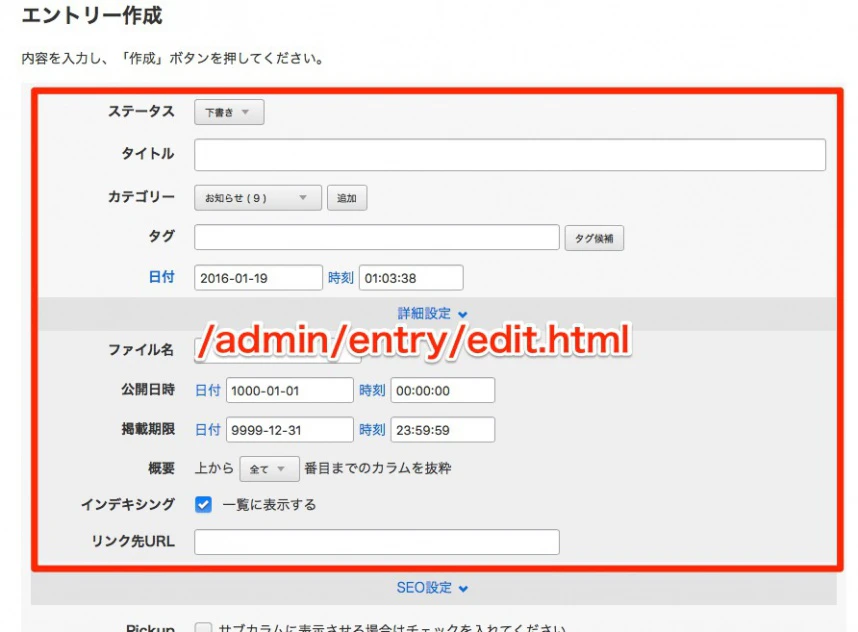Click the カテゴリー field label
The height and width of the screenshot is (632, 858).
[141, 196]
